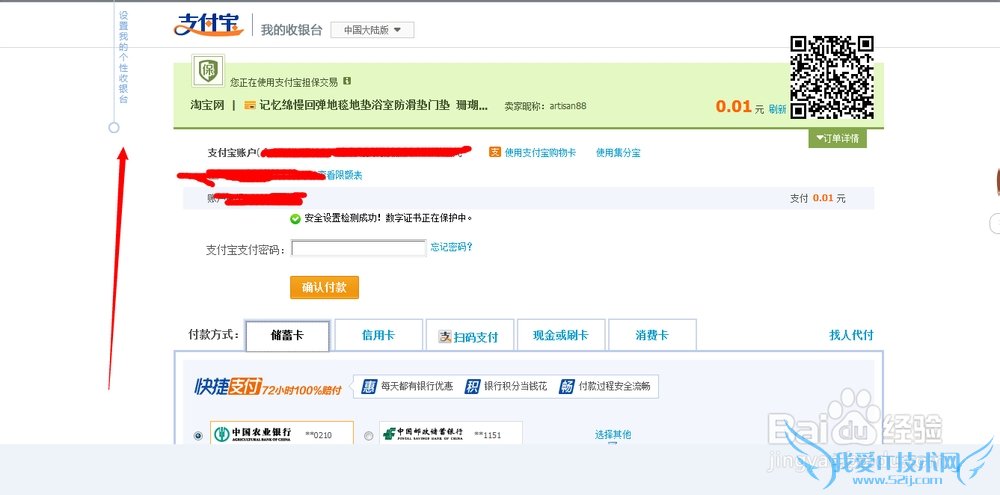Click the 淘宝网 text
1000x495 pixels.
[208, 106]
